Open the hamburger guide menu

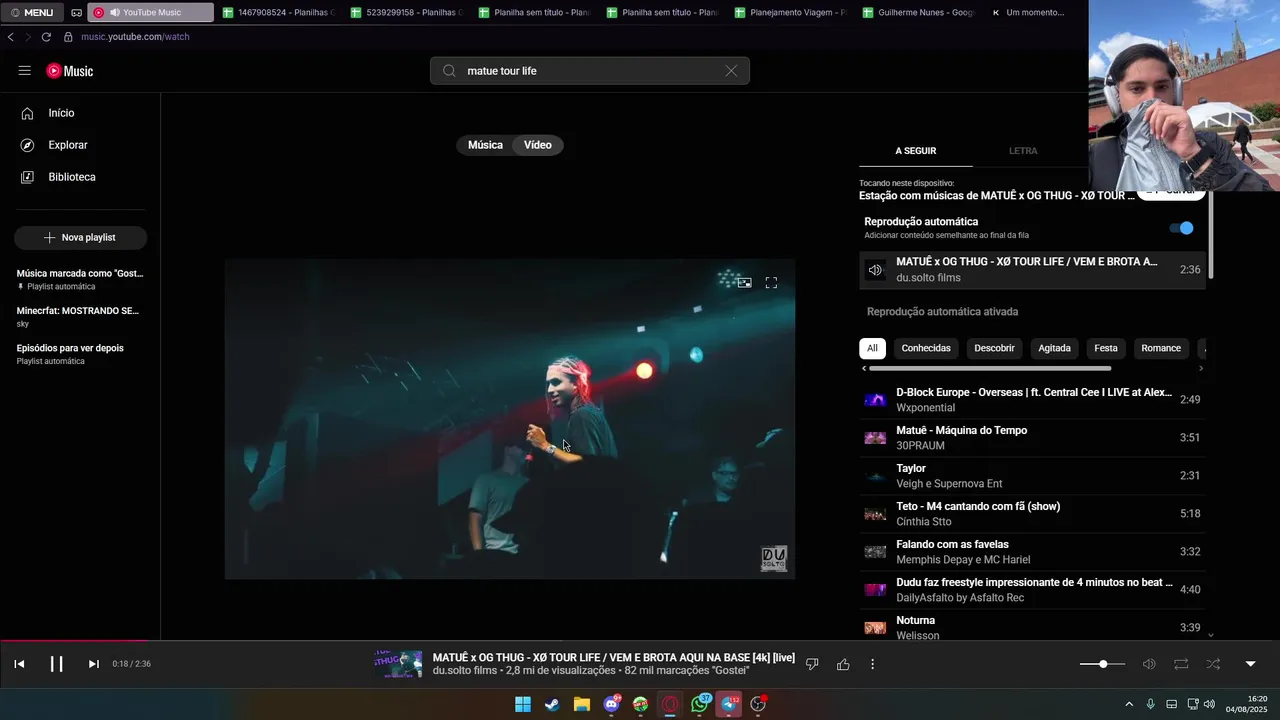pyautogui.click(x=24, y=71)
